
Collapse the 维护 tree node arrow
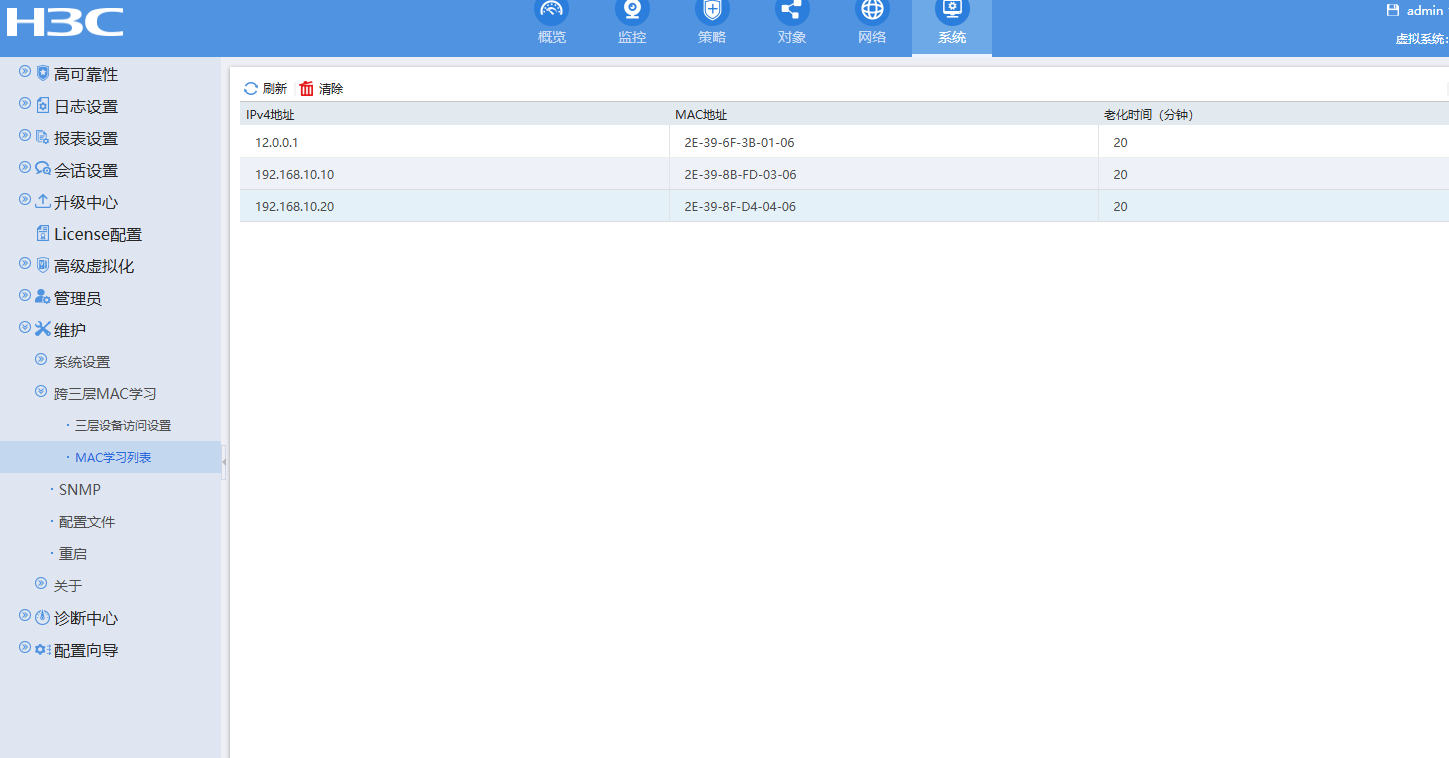click(x=25, y=327)
